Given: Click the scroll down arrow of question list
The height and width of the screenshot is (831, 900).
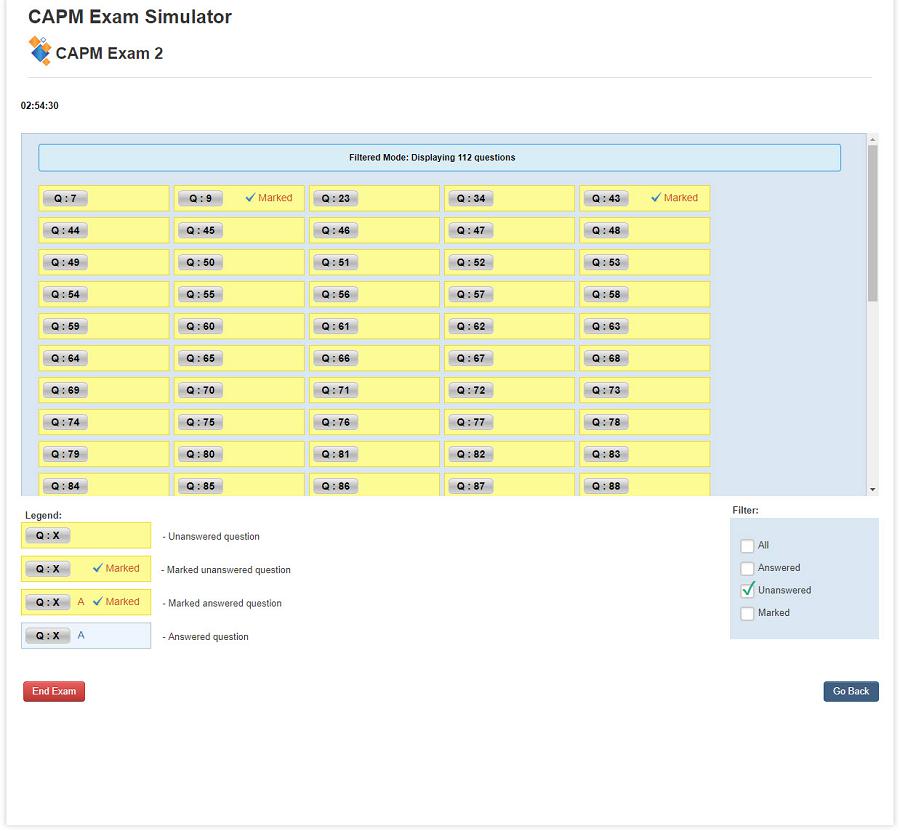Looking at the screenshot, I should click(873, 489).
